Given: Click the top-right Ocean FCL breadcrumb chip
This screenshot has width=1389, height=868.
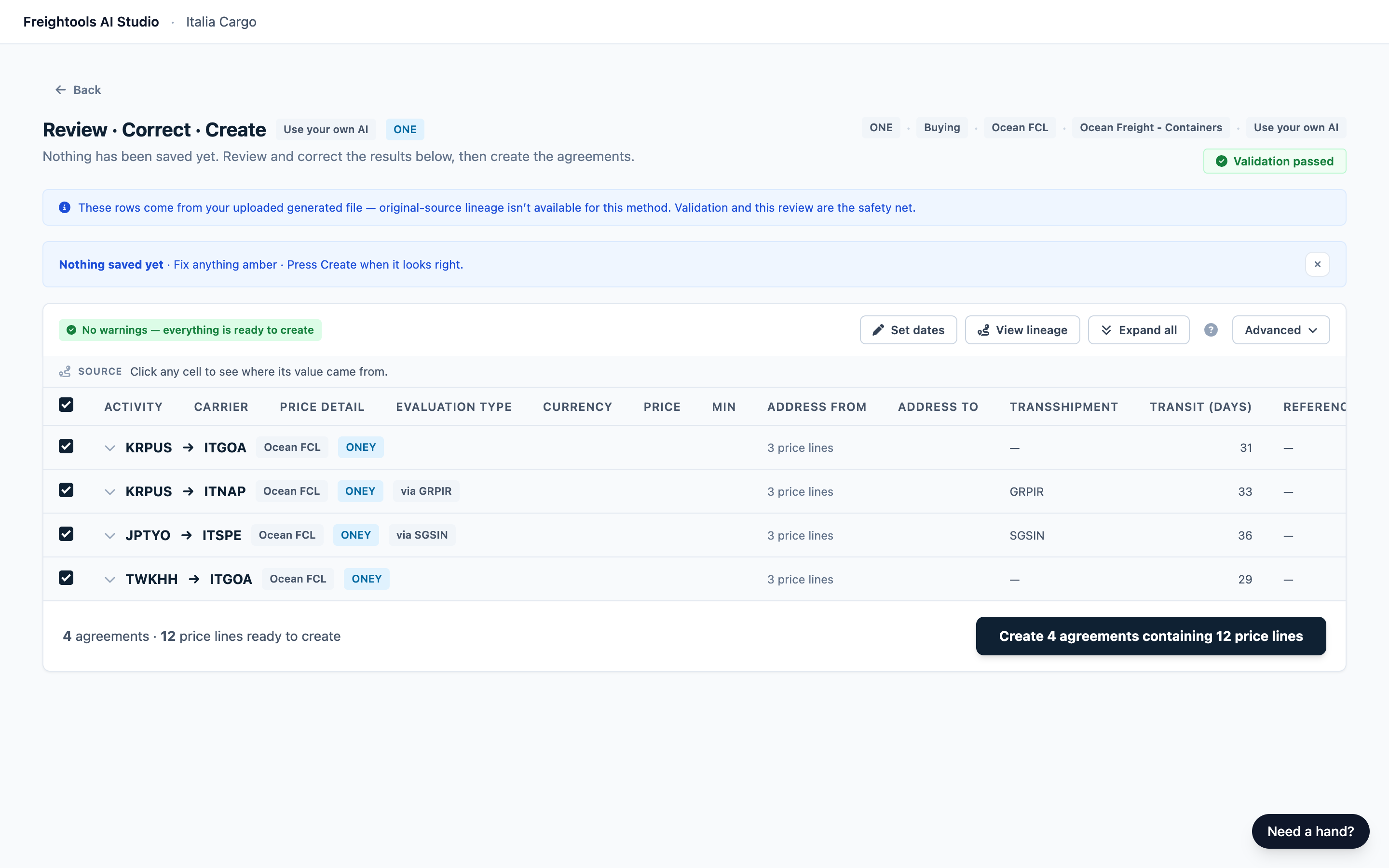Looking at the screenshot, I should pos(1020,127).
